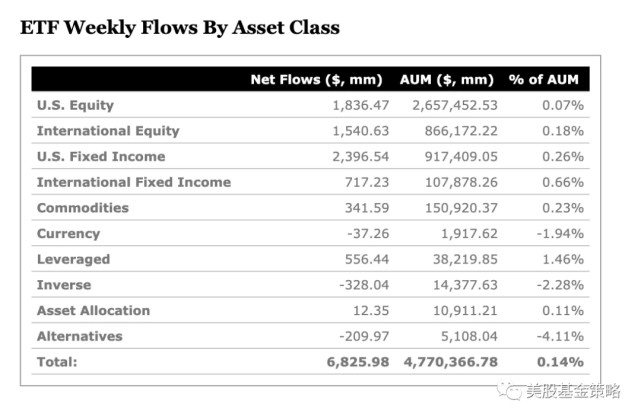Viewport: 641px width, 419px height.
Task: Click the 'International Equity' row label
Action: 108,131
